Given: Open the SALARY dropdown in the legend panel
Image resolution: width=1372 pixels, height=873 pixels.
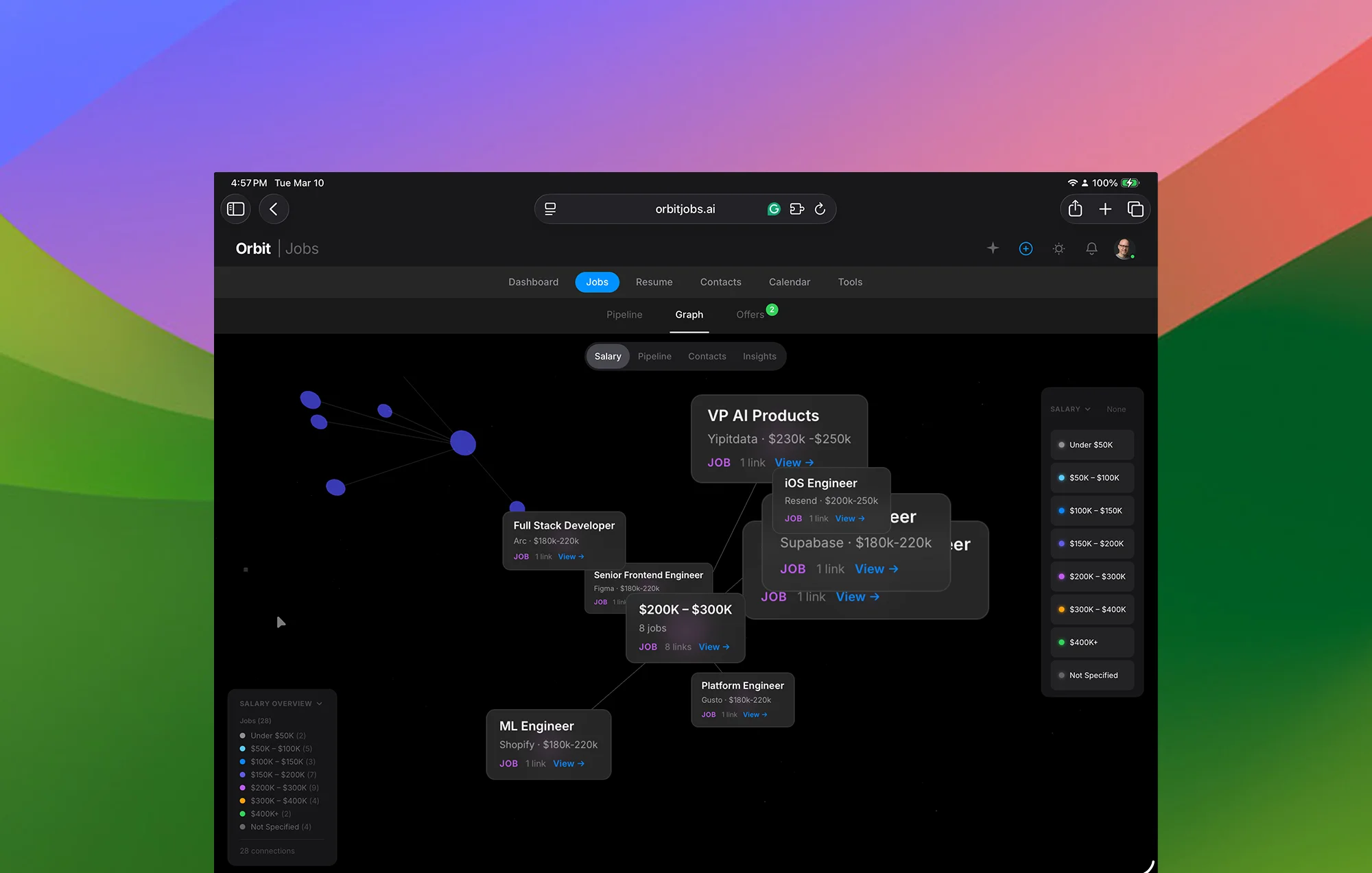Looking at the screenshot, I should [1070, 409].
